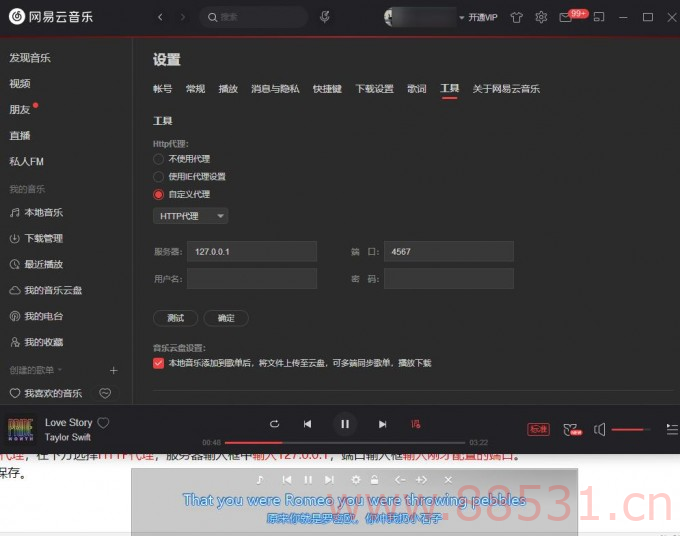
Task: Switch to the 下载设置 settings tab
Action: pyautogui.click(x=375, y=89)
